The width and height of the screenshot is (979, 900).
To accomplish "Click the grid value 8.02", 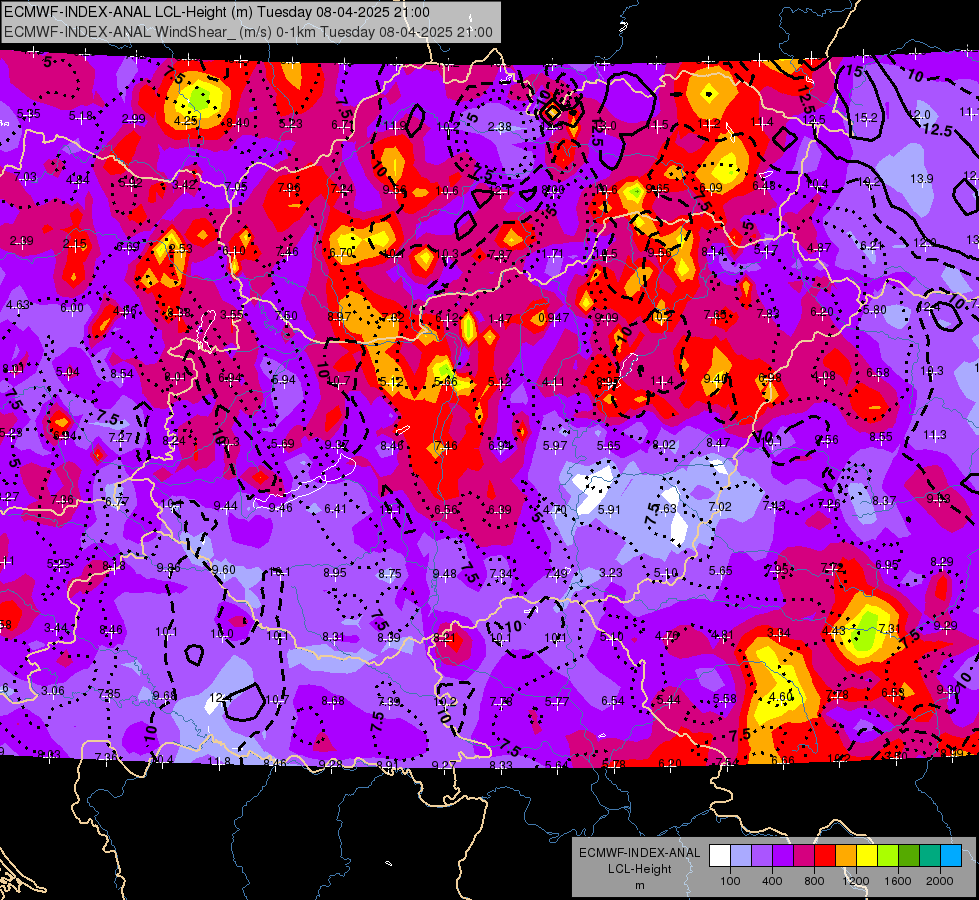I will tap(664, 445).
